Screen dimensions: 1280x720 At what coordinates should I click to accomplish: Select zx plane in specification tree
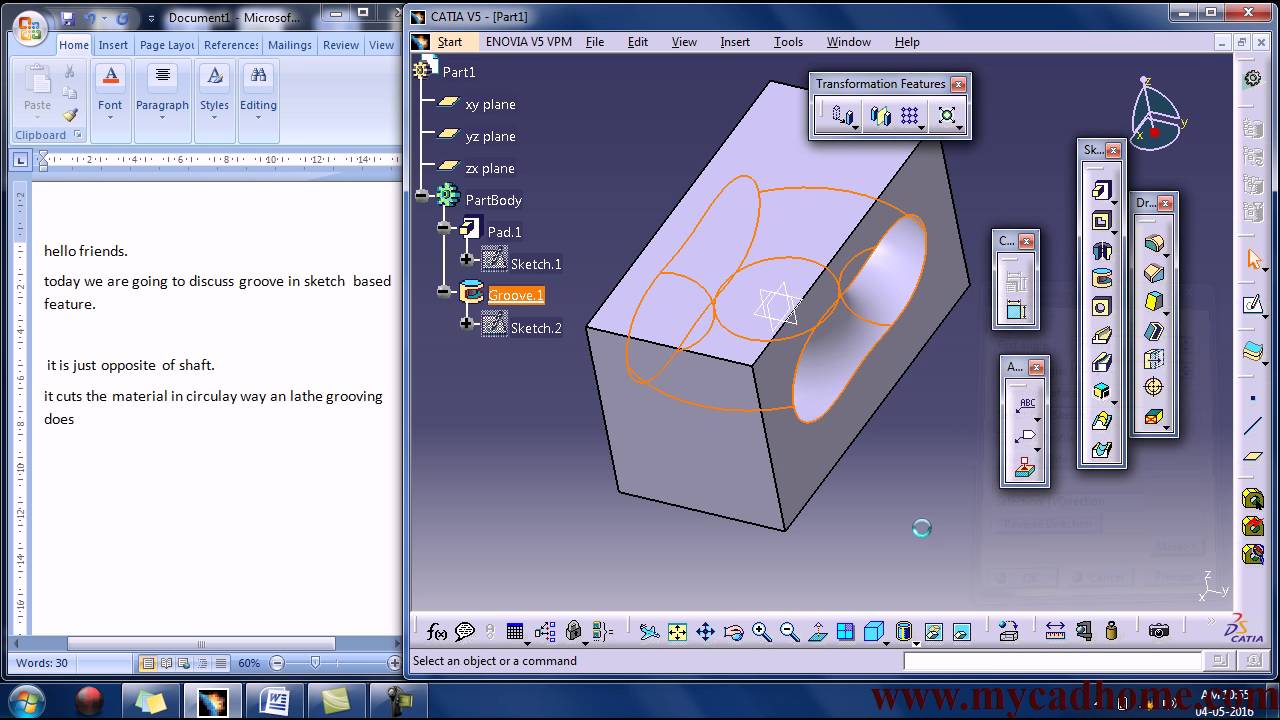pyautogui.click(x=490, y=168)
